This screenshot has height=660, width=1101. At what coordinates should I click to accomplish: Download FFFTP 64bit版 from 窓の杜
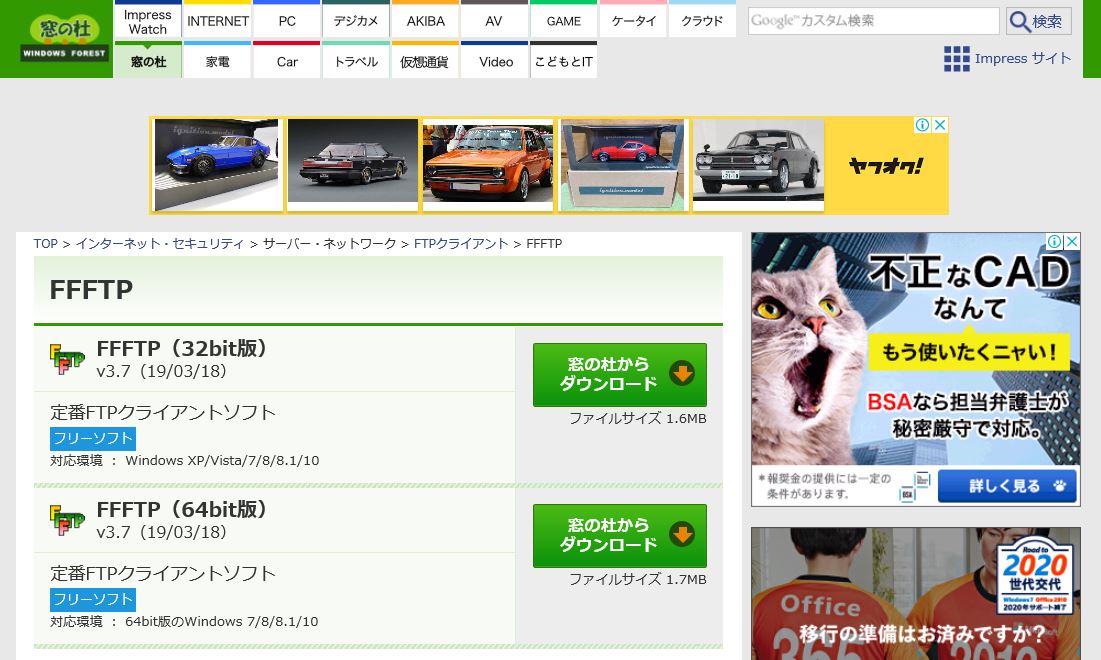(620, 536)
